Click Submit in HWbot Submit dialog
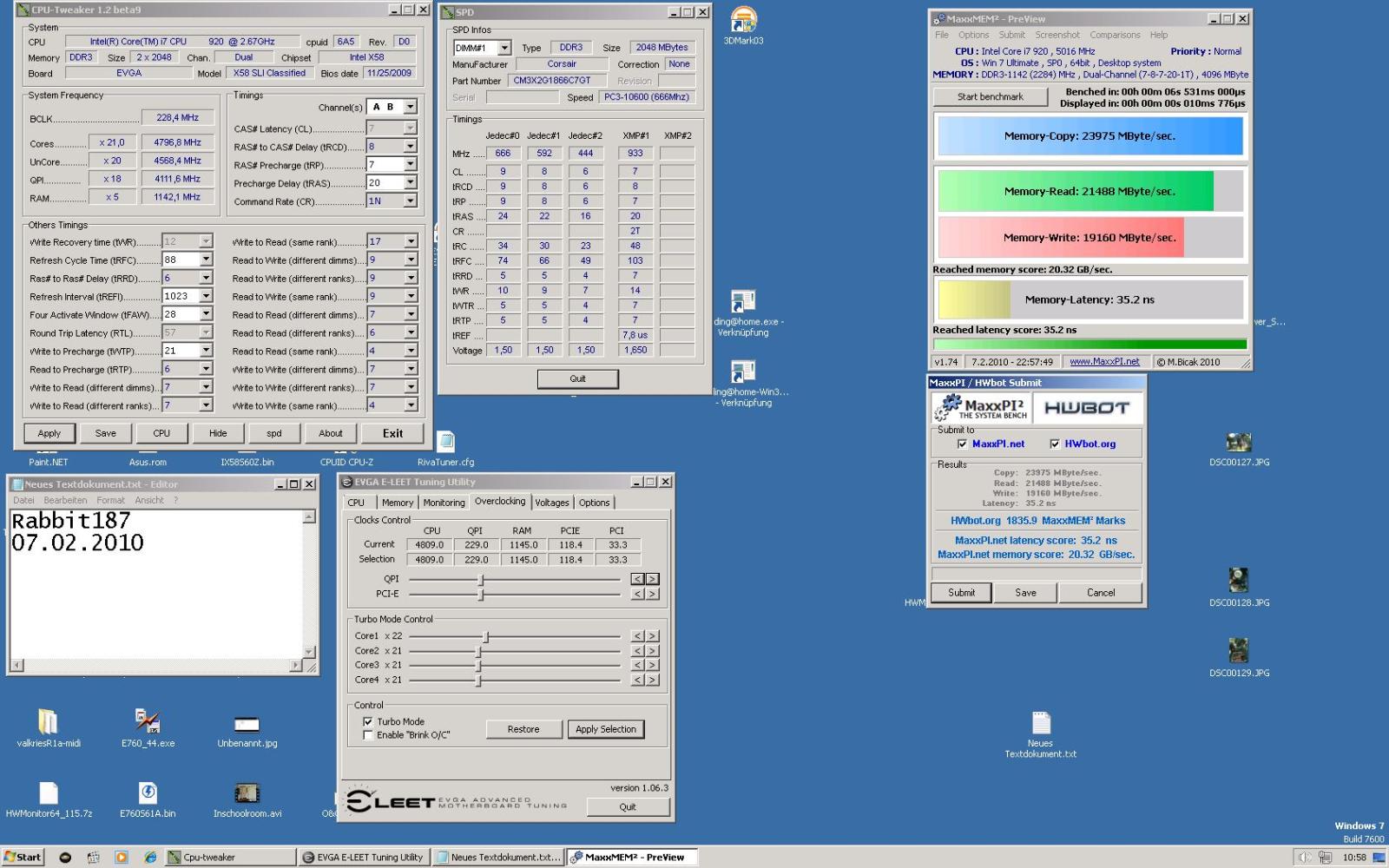This screenshot has width=1389, height=868. tap(961, 593)
